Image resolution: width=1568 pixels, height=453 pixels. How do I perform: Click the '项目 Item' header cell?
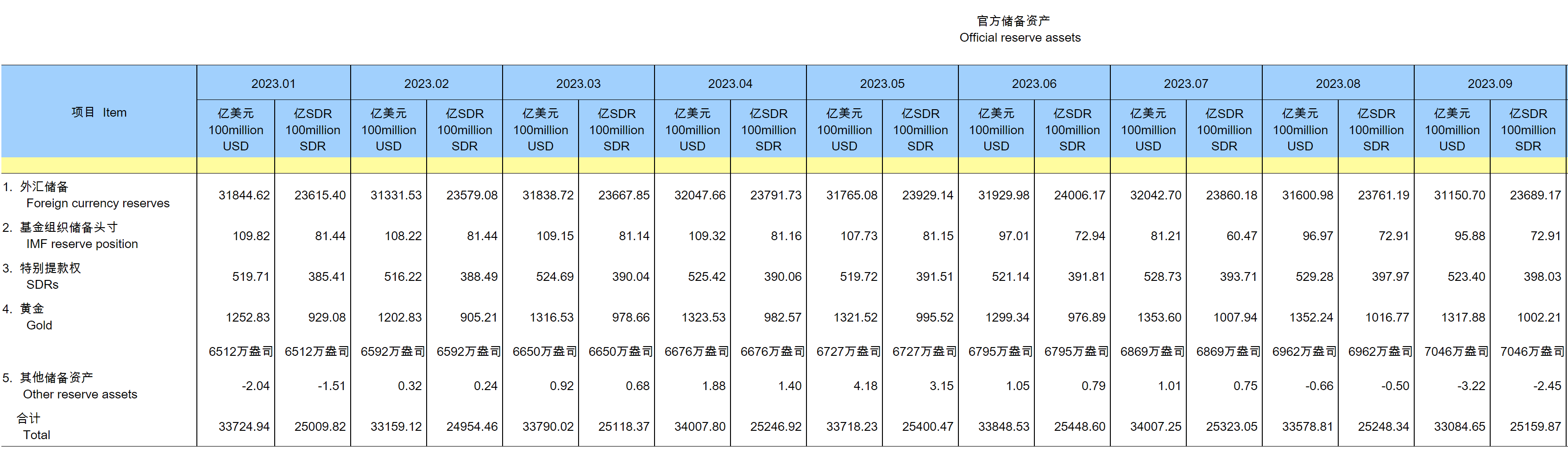click(99, 112)
